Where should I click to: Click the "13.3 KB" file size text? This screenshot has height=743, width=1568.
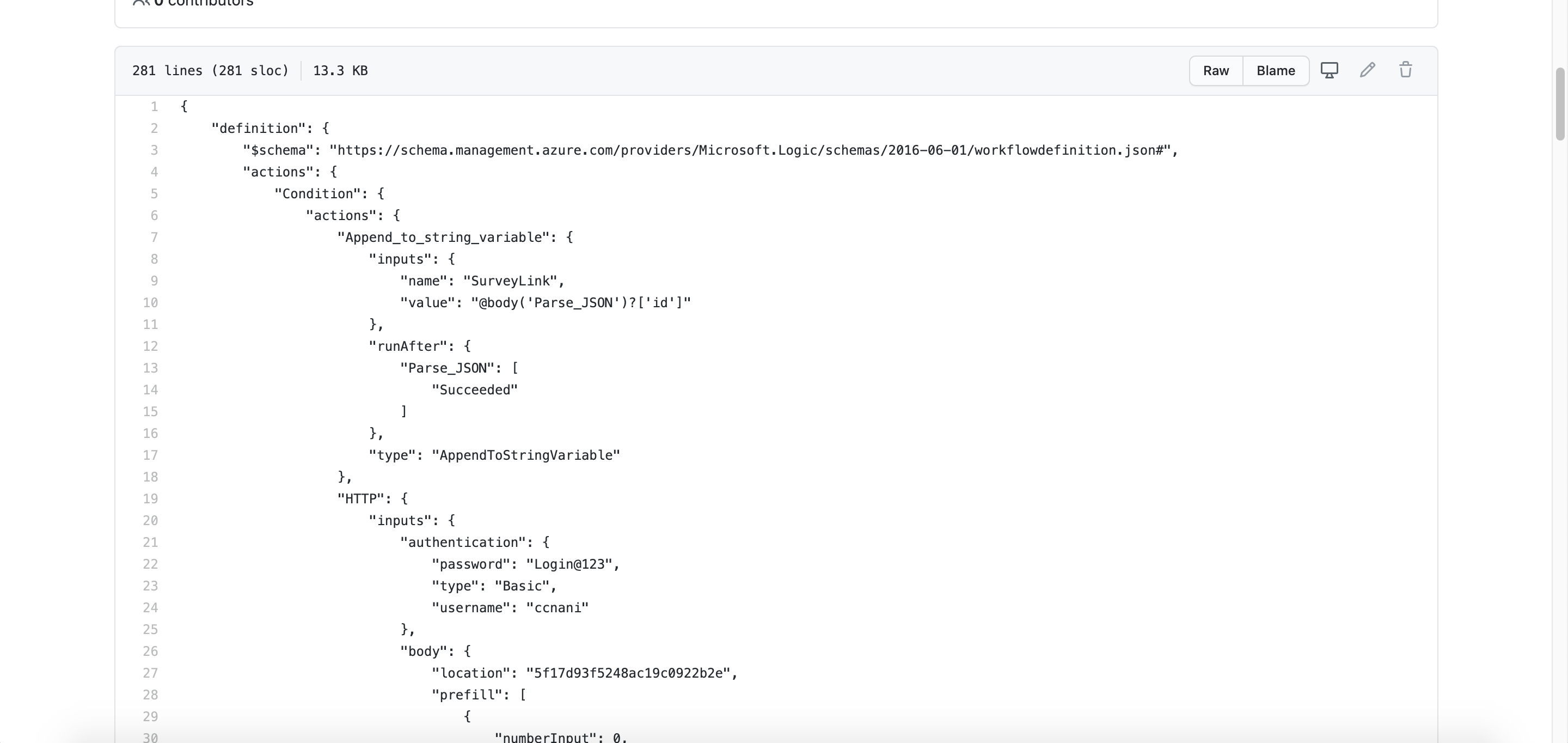tap(340, 71)
